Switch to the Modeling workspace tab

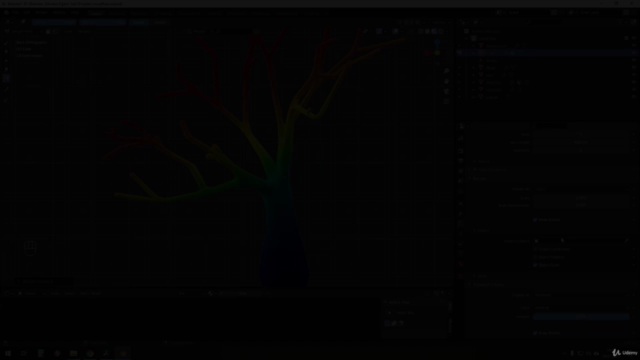coord(116,13)
